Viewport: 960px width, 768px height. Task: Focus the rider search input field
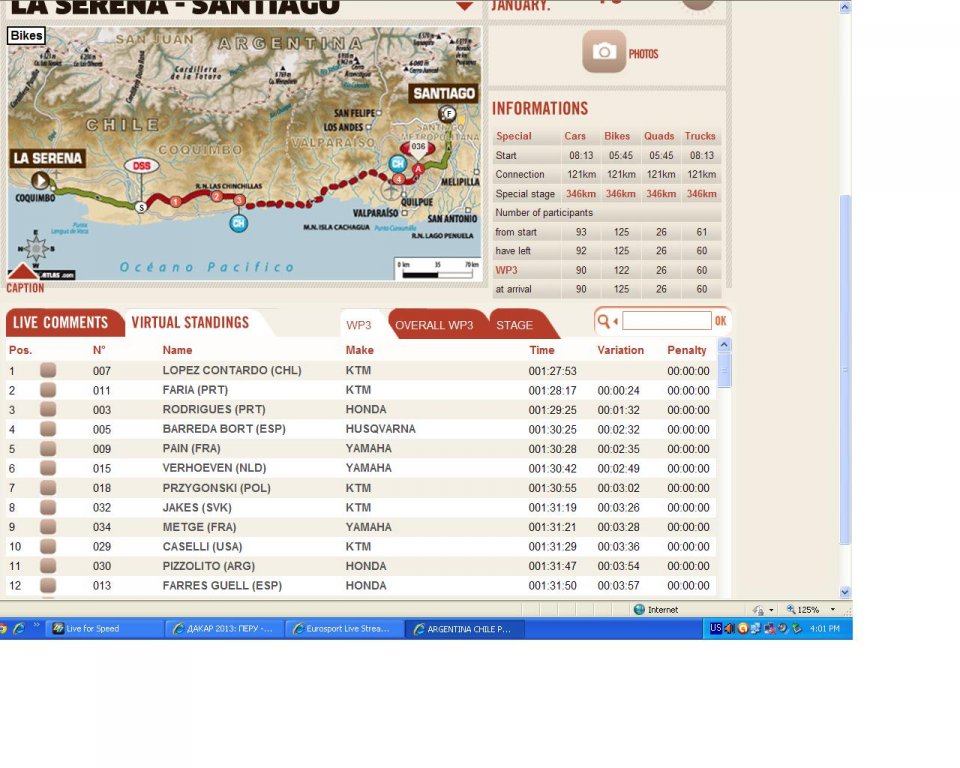click(x=667, y=321)
